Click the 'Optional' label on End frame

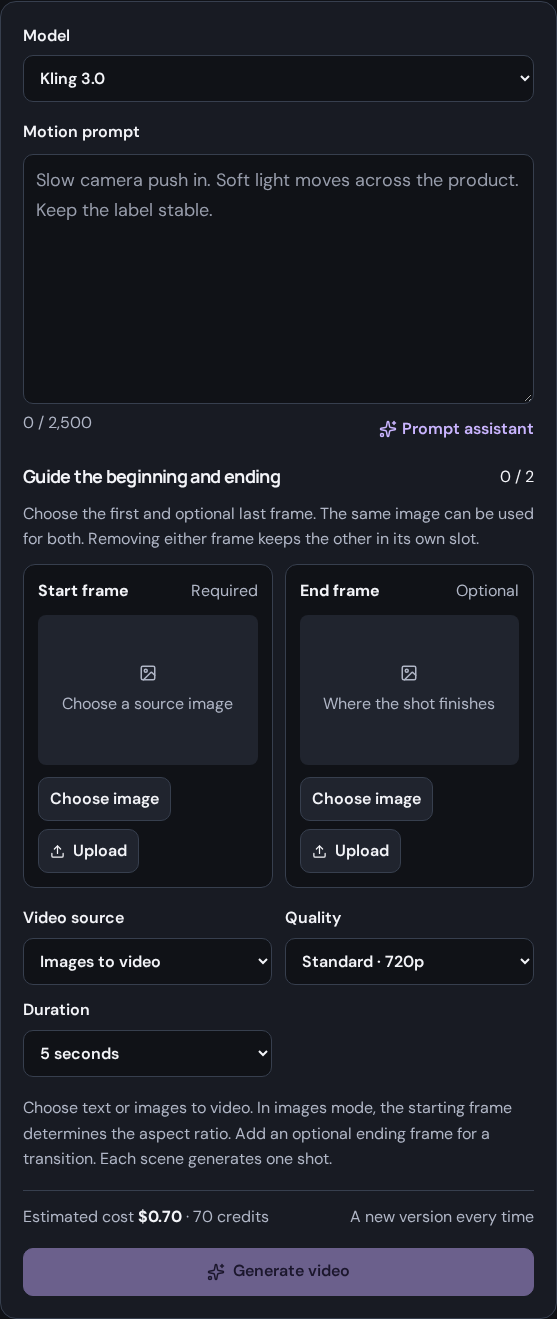(x=487, y=591)
